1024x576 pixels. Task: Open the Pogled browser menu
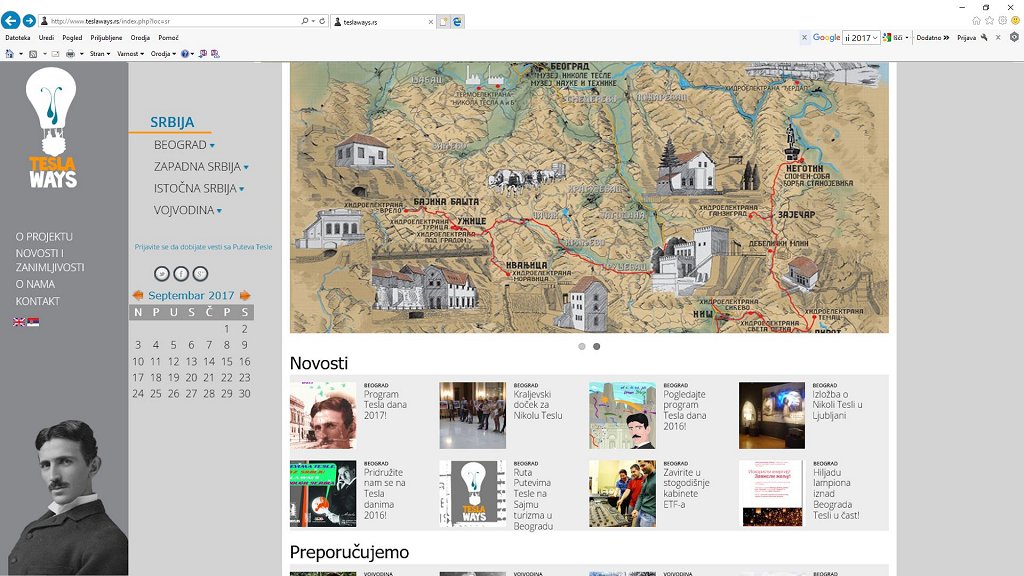72,38
